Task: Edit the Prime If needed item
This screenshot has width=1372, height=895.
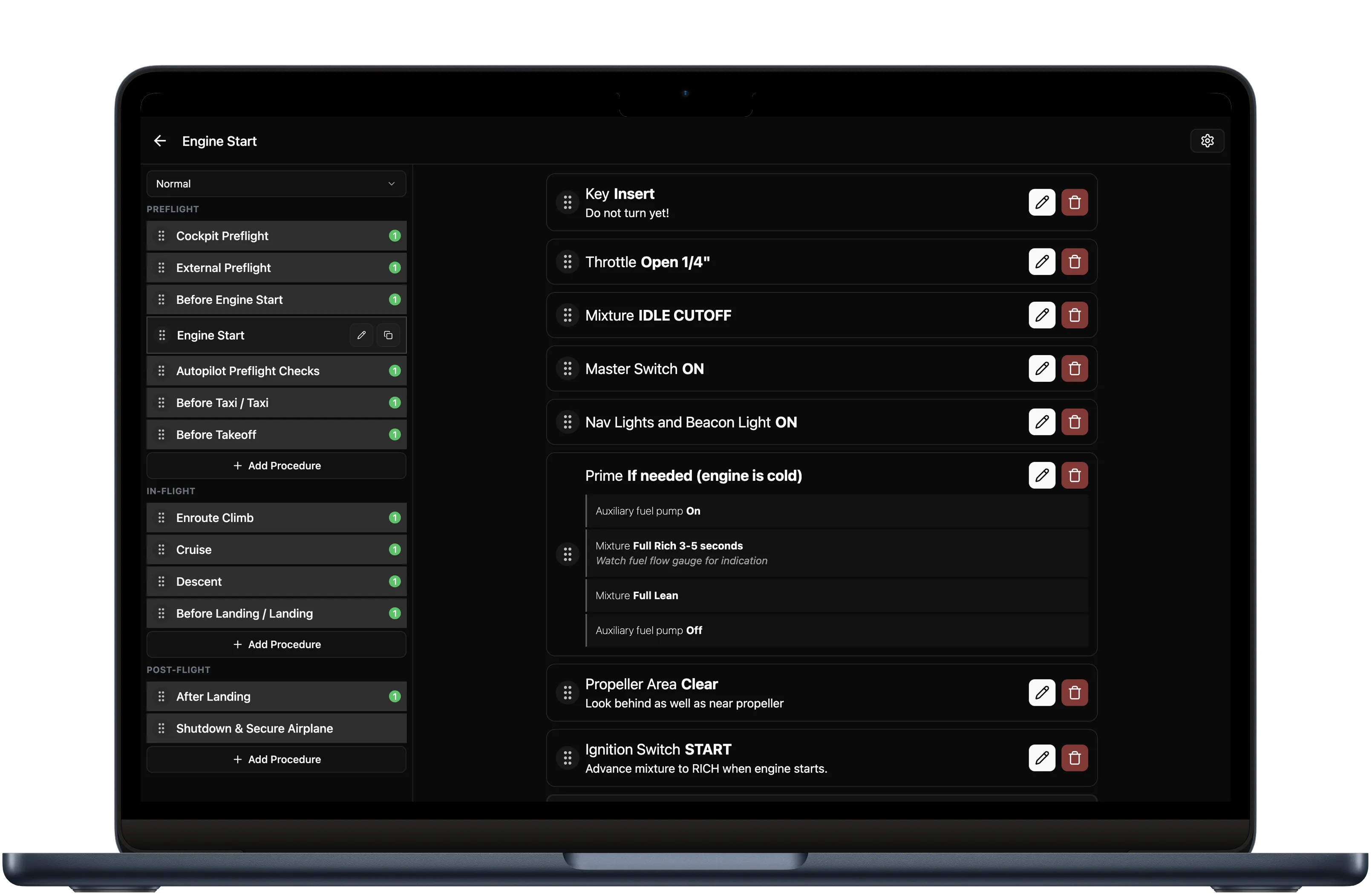Action: click(1042, 476)
